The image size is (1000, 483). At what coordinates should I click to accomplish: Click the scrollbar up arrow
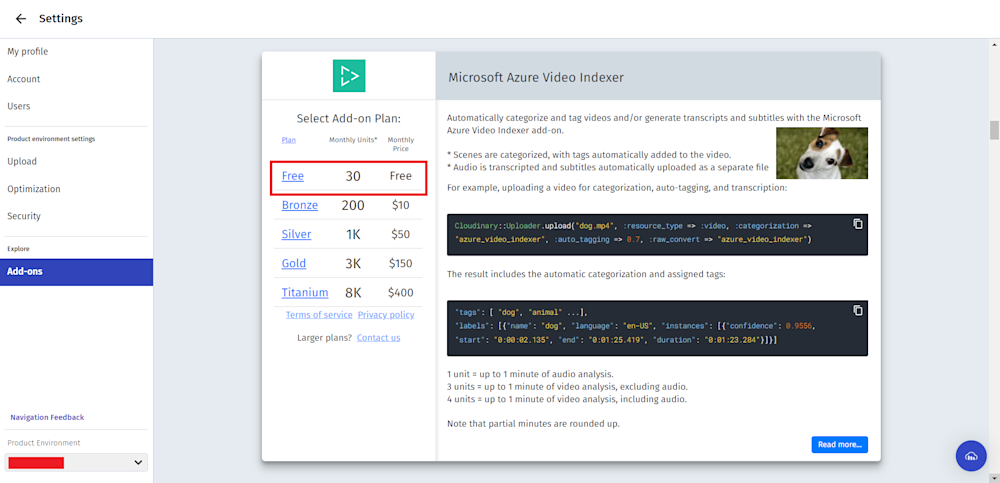pyautogui.click(x=994, y=43)
